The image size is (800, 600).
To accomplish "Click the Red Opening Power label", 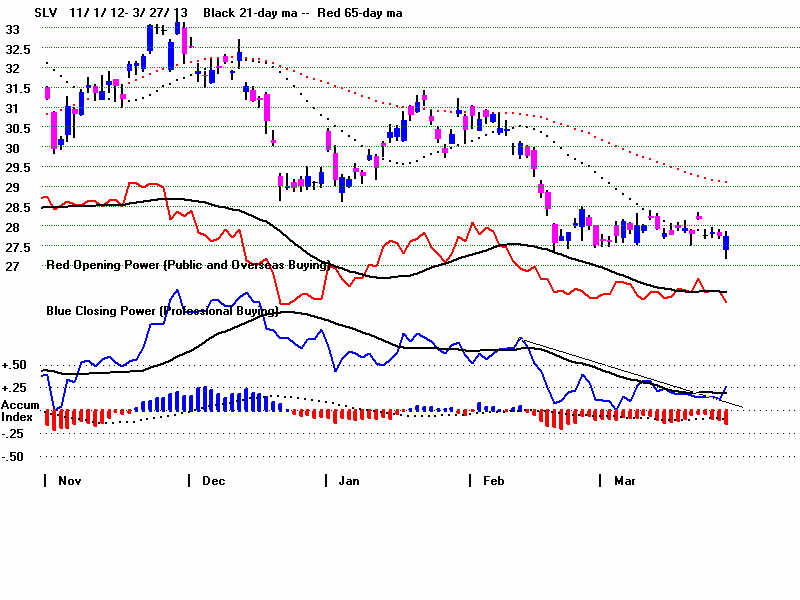I will (188, 265).
